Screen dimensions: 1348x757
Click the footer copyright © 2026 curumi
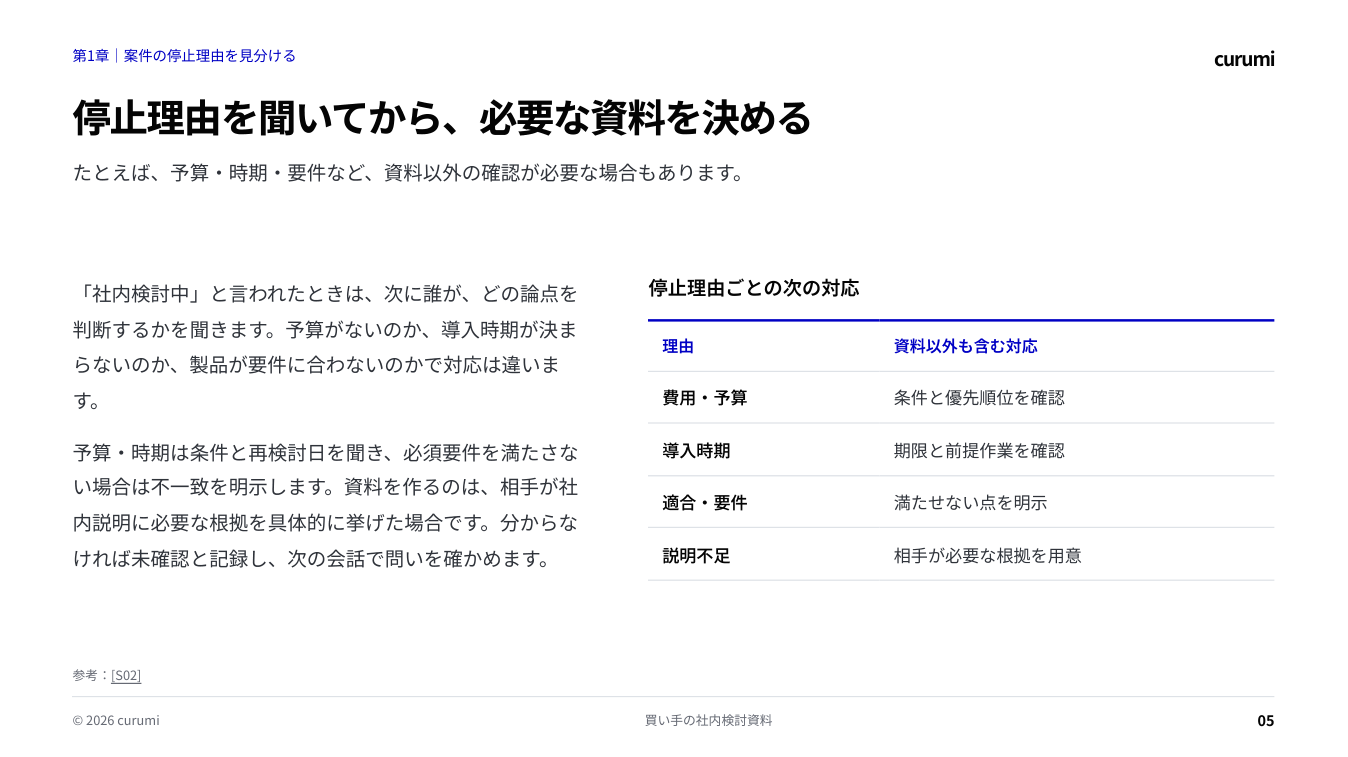(x=116, y=720)
